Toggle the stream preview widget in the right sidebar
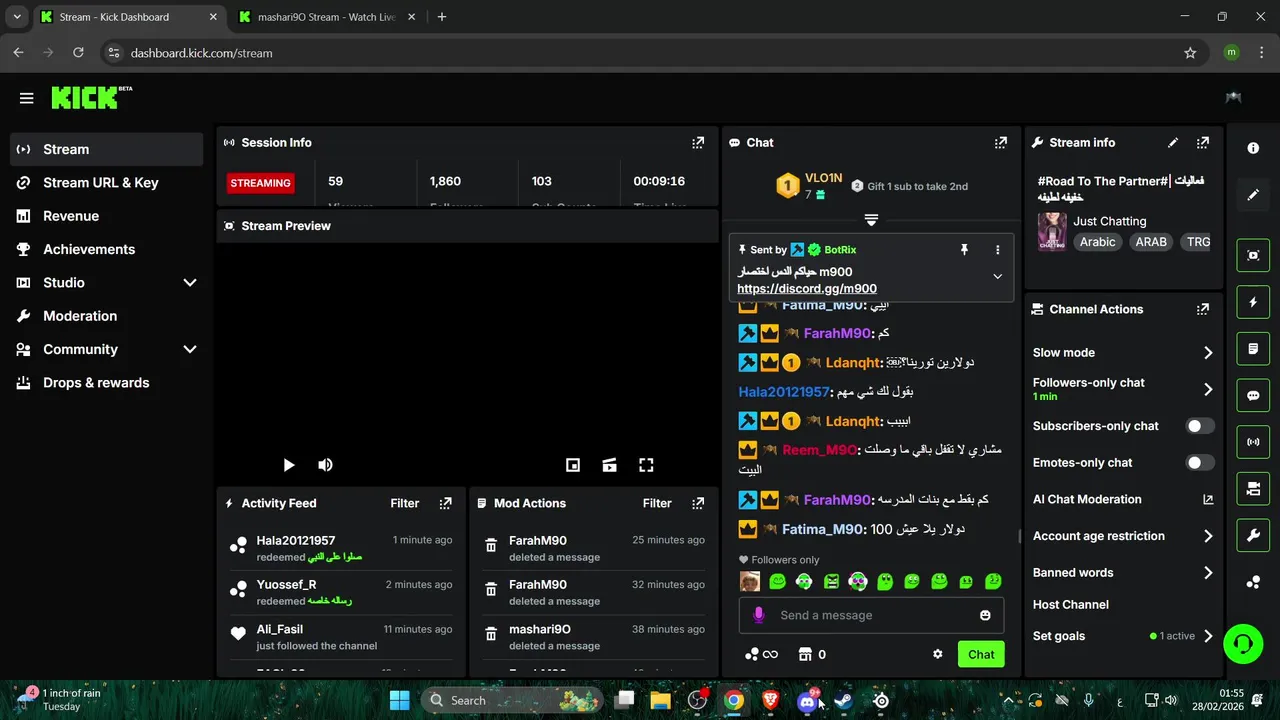This screenshot has height=720, width=1280. (1253, 255)
